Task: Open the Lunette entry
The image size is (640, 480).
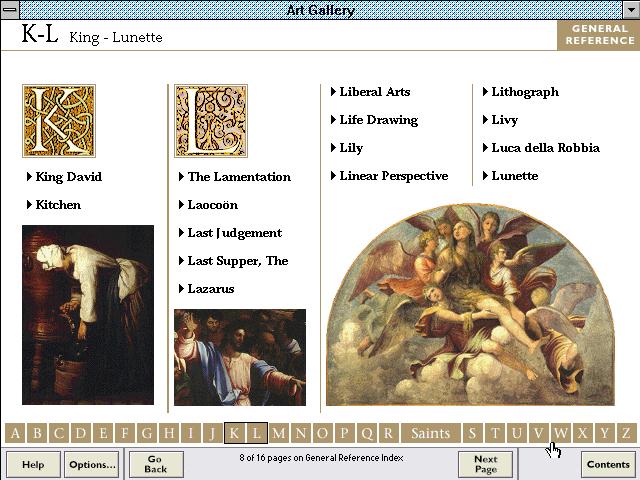Action: point(510,176)
